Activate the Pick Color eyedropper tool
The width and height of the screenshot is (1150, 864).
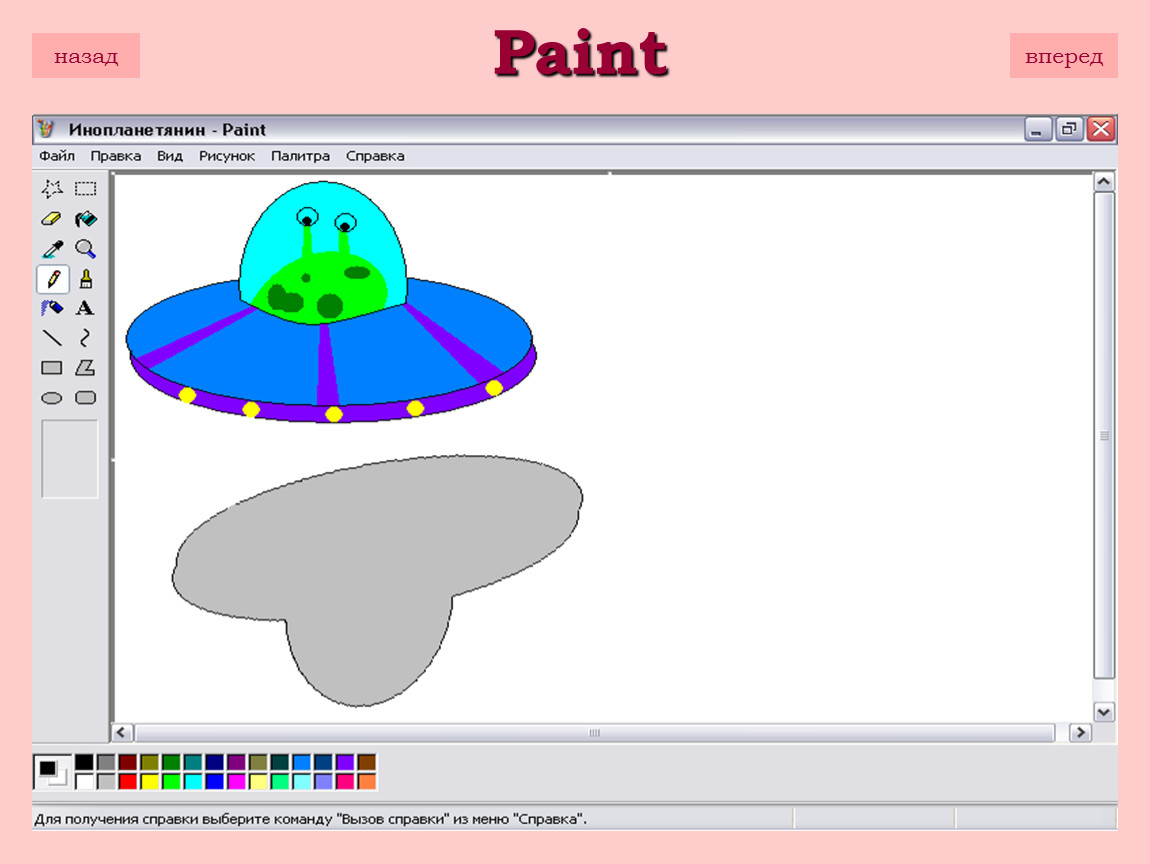51,249
